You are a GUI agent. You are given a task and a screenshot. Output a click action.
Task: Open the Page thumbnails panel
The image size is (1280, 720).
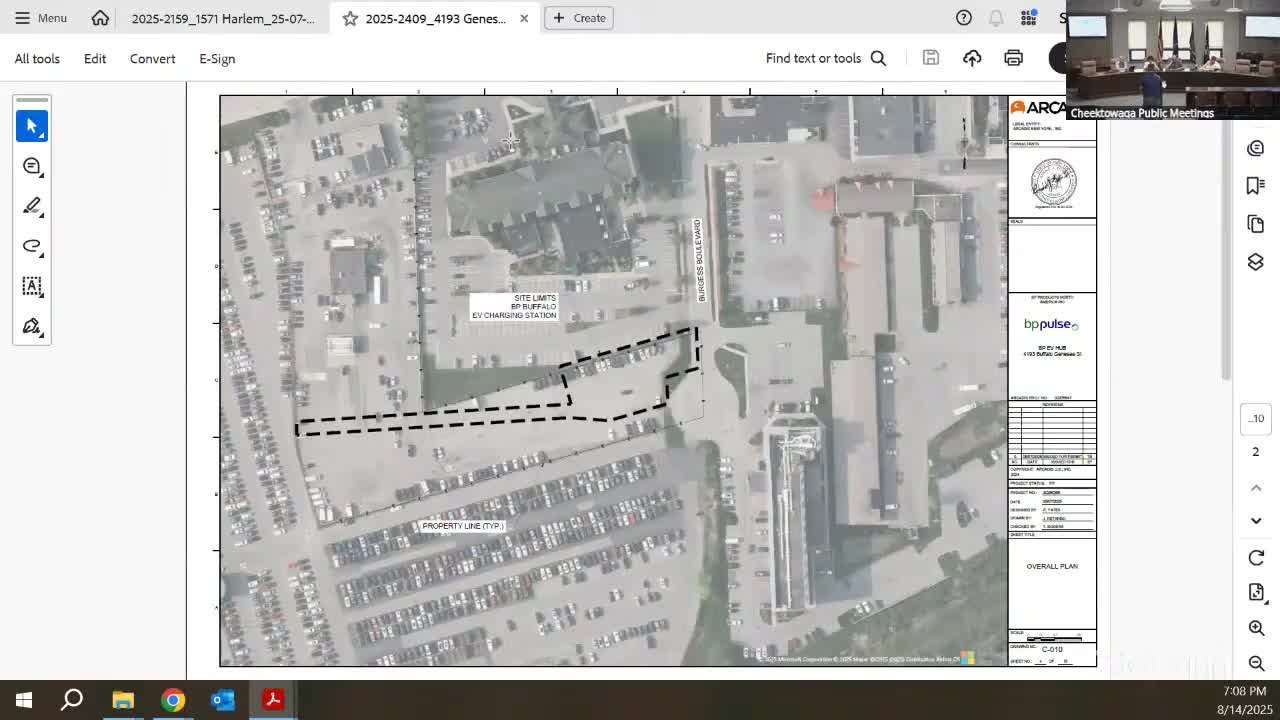click(x=1256, y=224)
